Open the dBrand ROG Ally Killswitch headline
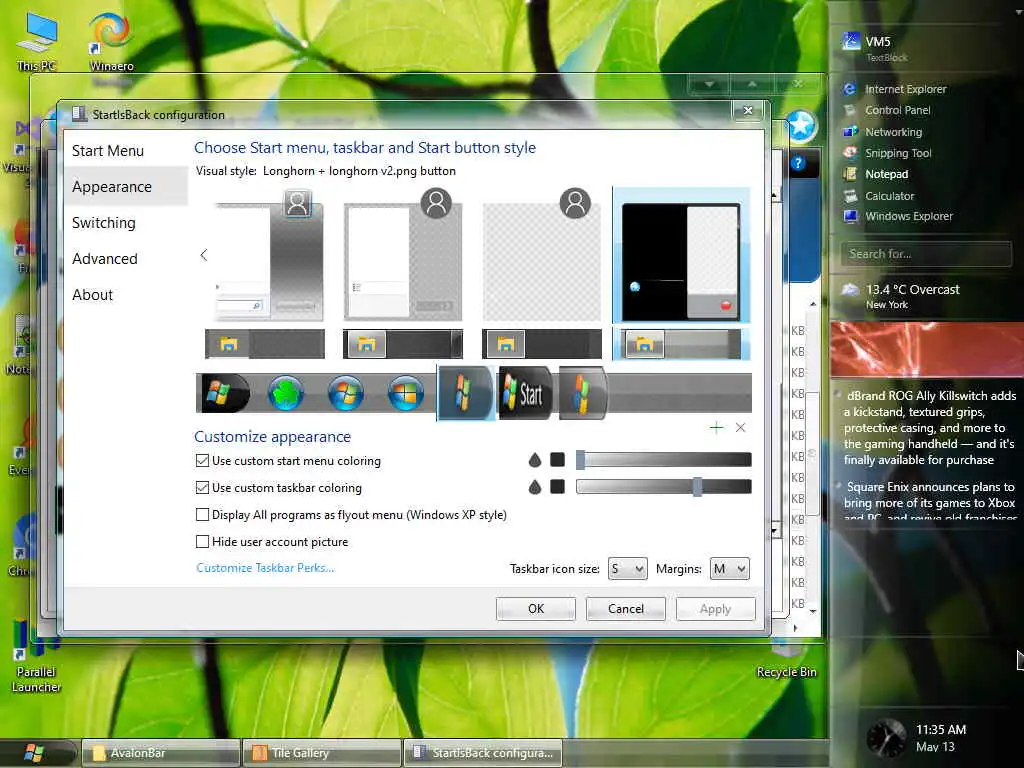The image size is (1024, 768). click(x=929, y=428)
